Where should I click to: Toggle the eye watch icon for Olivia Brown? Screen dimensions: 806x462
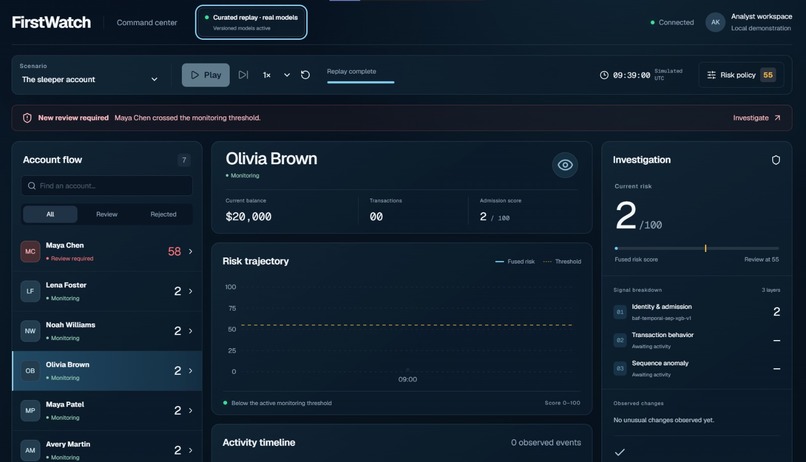point(565,165)
